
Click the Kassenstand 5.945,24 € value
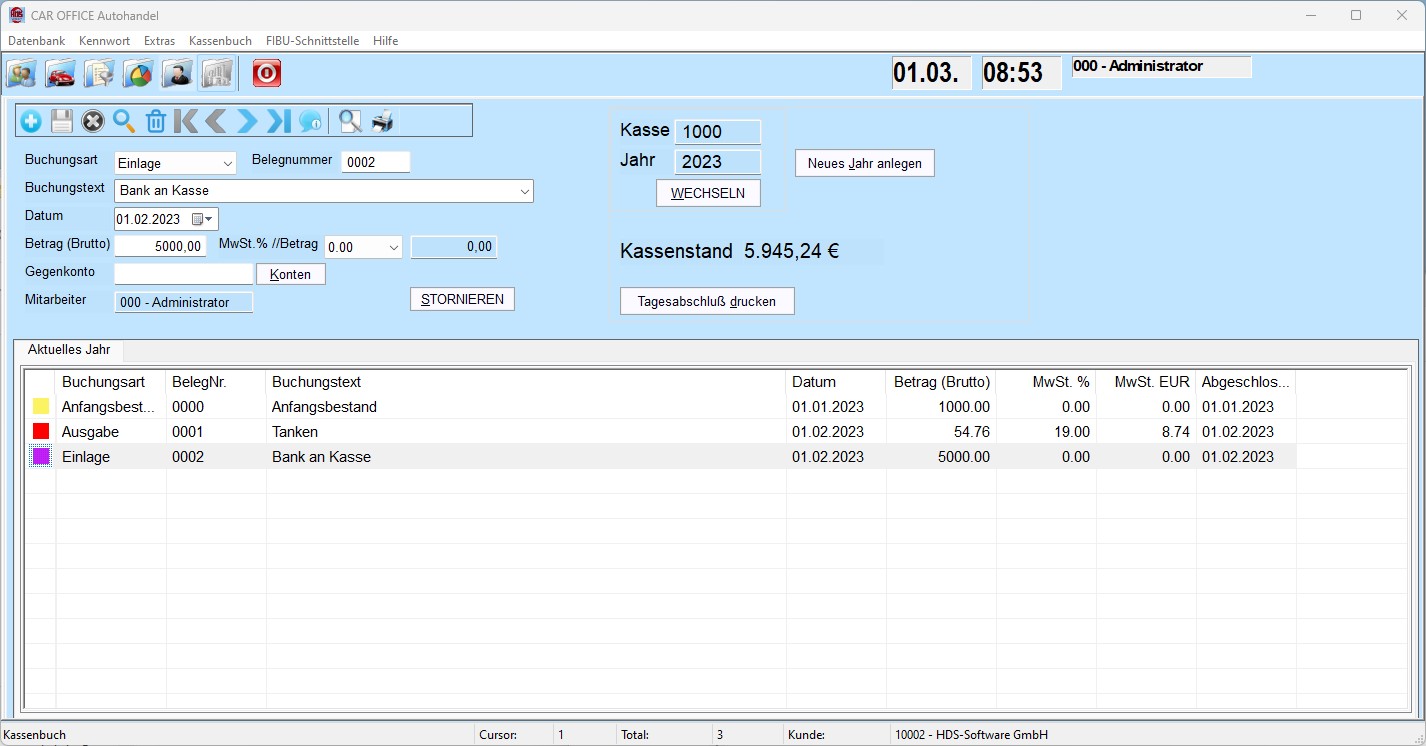791,251
